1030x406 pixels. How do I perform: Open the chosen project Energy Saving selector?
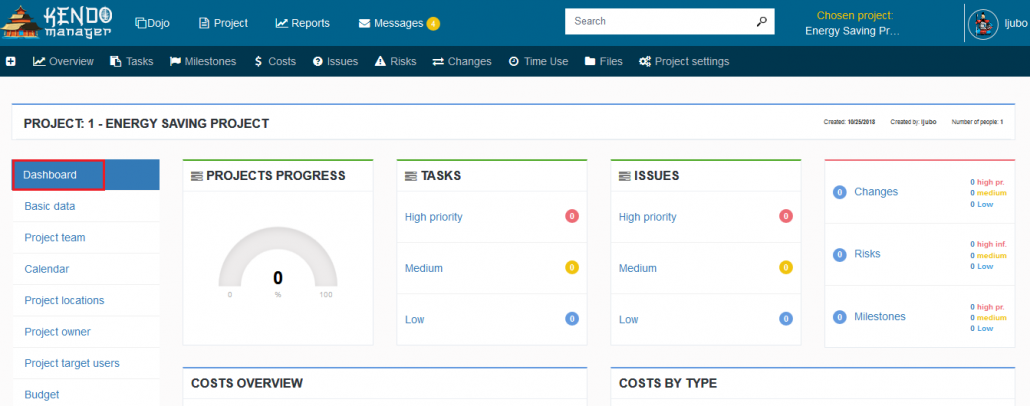[853, 30]
